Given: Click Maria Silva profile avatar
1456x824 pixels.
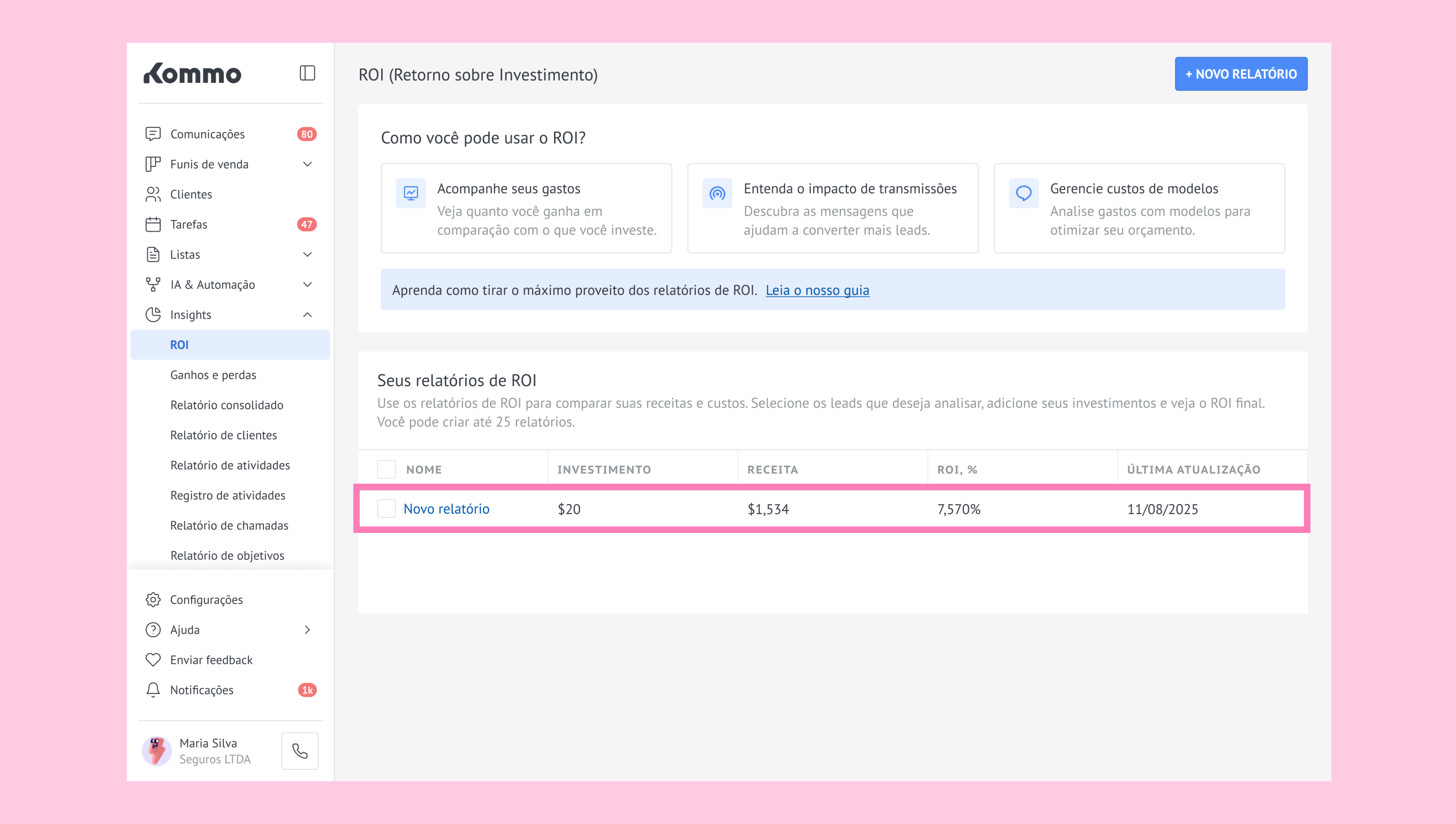Looking at the screenshot, I should click(x=157, y=751).
